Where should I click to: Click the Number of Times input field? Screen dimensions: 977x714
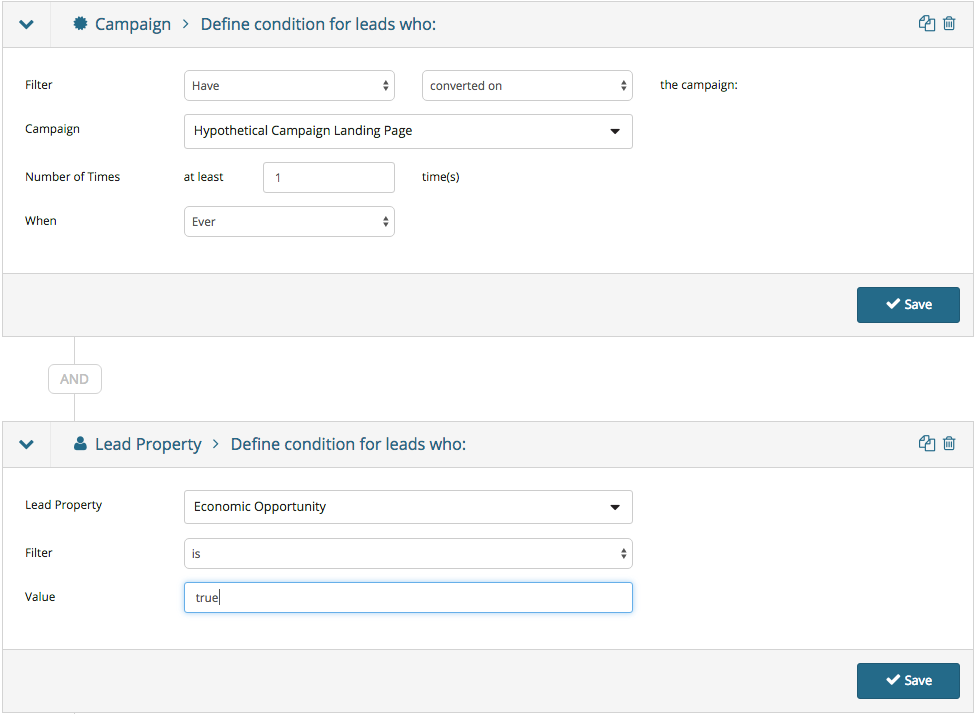(328, 178)
